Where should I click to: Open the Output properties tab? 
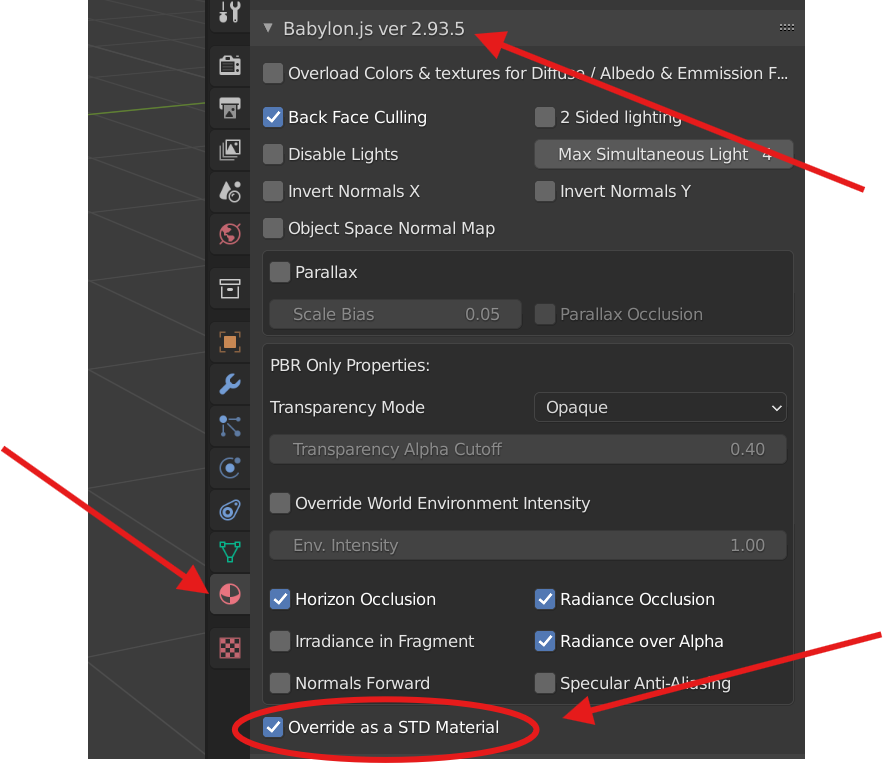click(x=230, y=107)
